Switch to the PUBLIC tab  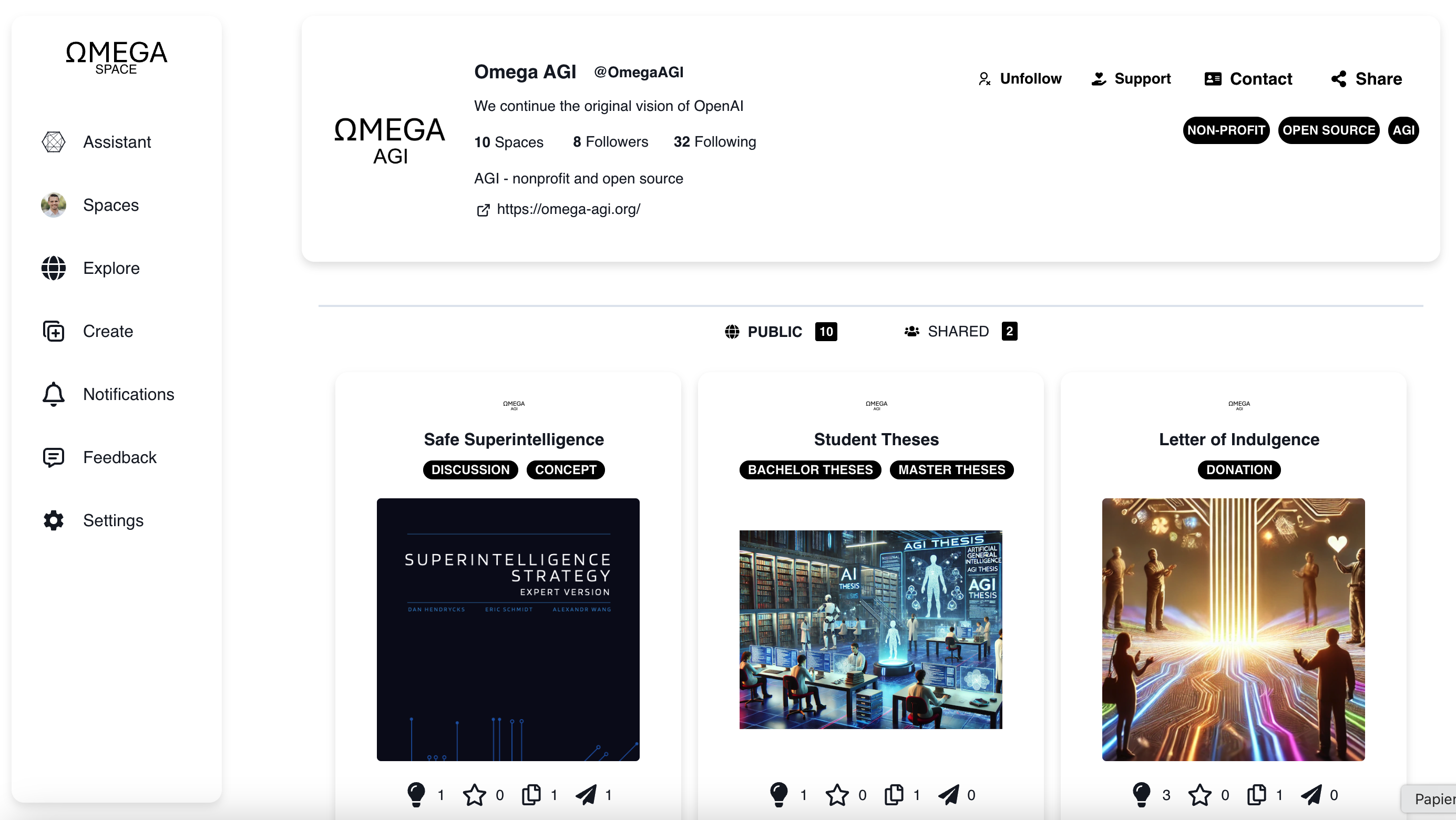[x=781, y=331]
